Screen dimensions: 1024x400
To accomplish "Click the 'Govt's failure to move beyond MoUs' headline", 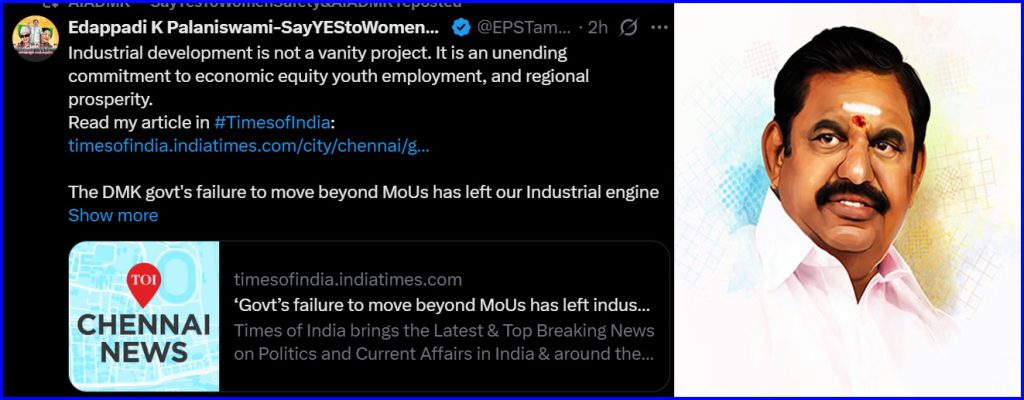I will point(442,305).
